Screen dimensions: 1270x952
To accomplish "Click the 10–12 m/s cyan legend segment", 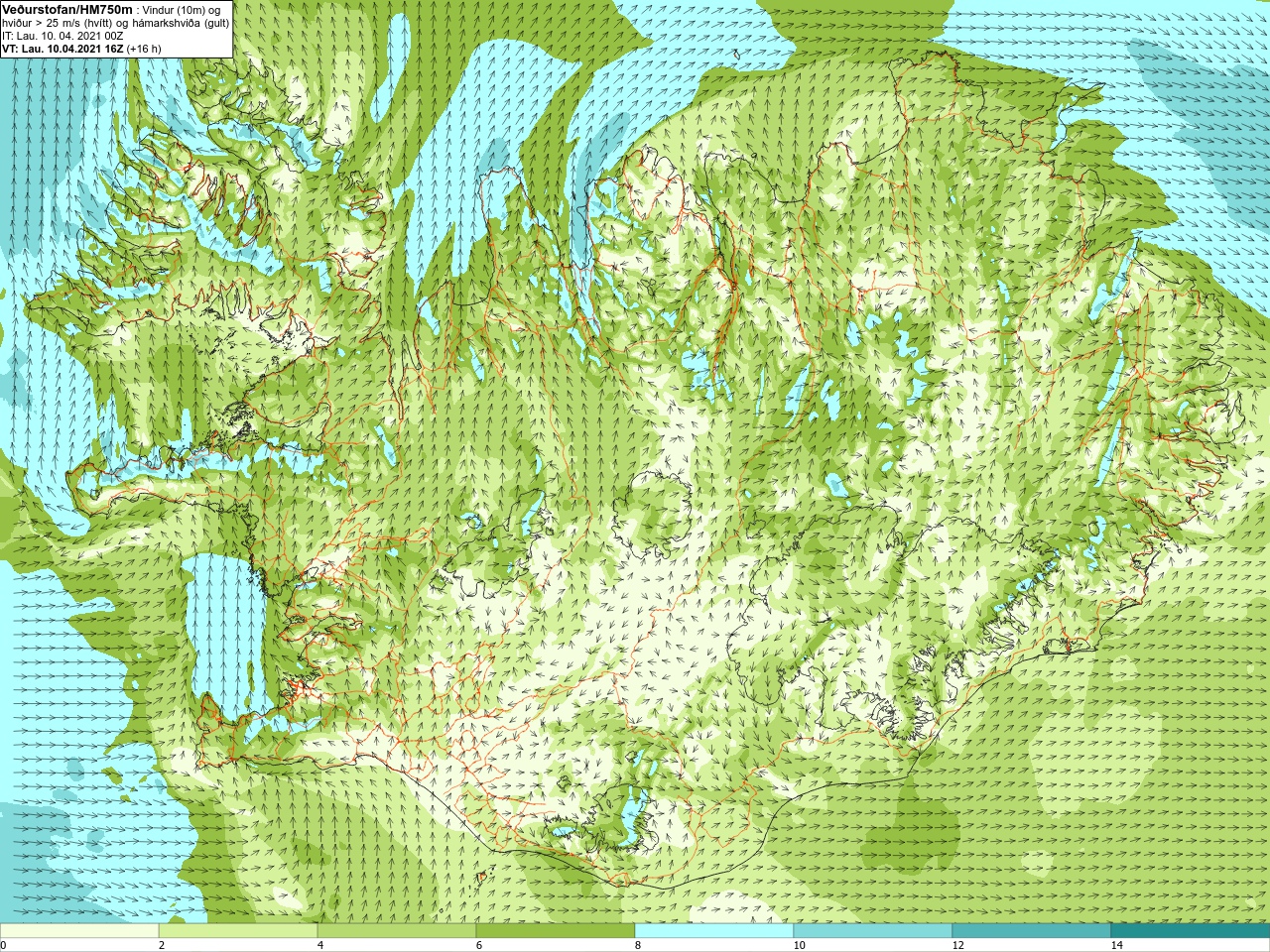I will click(873, 931).
